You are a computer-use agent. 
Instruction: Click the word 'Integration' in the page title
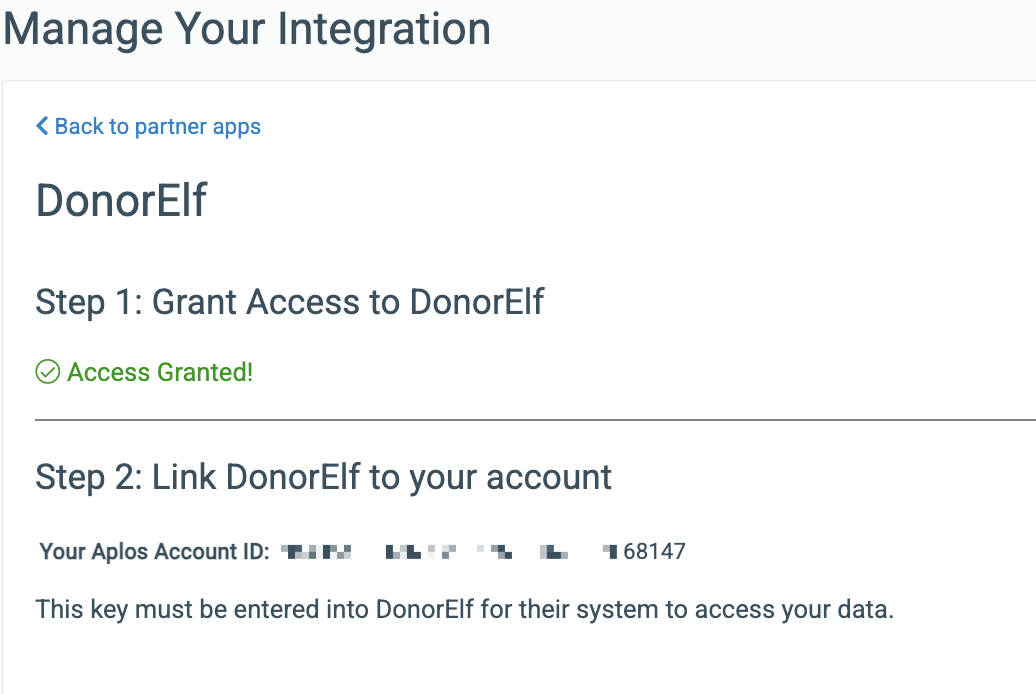pos(384,30)
